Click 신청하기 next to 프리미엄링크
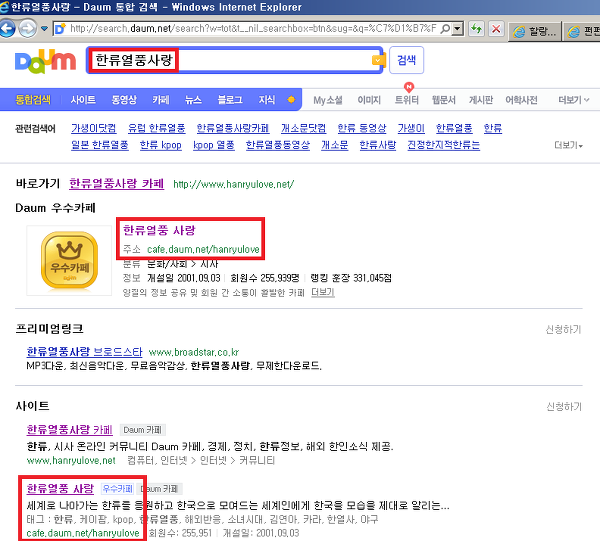 pos(563,329)
